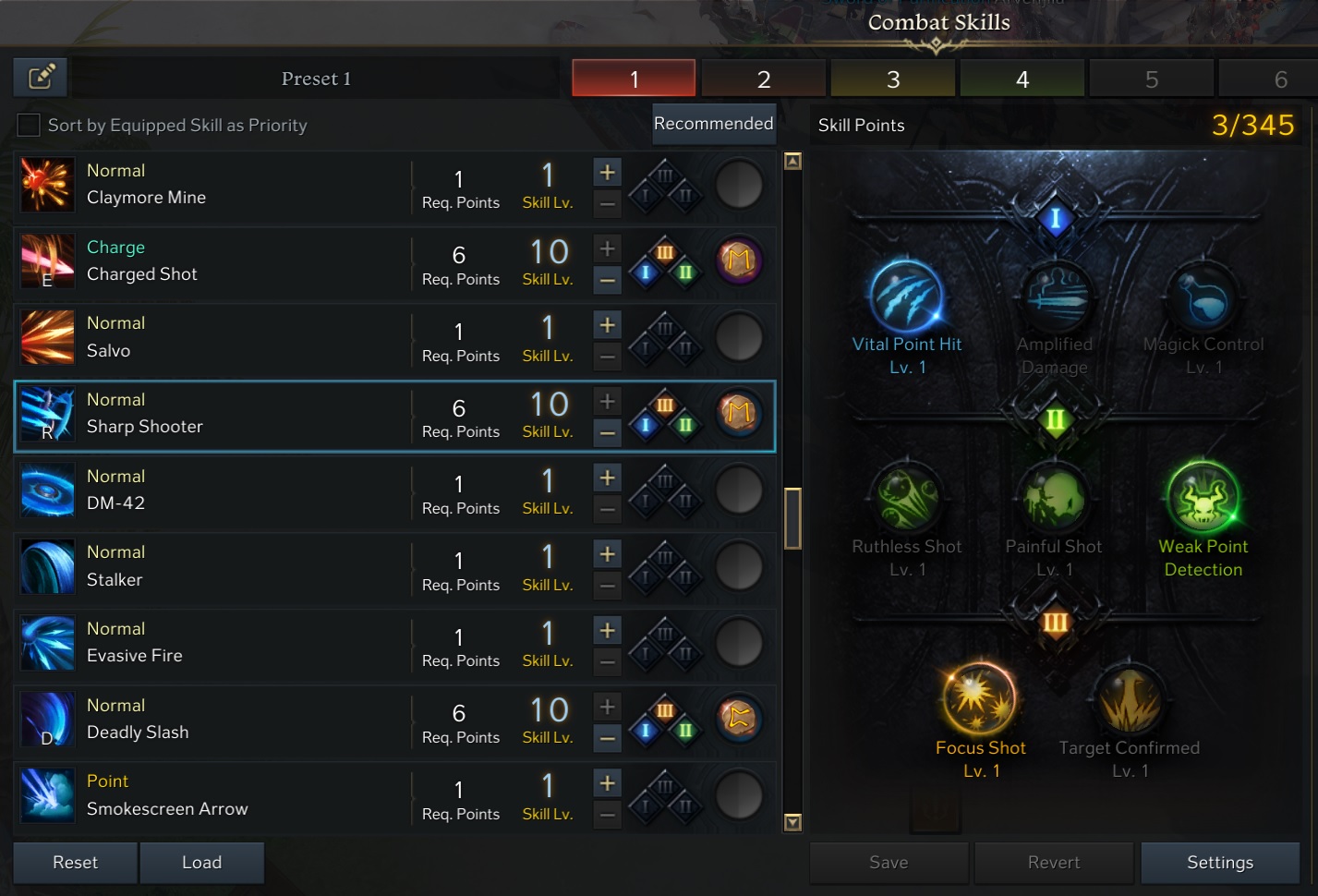Switch to preset tab 4
Image resolution: width=1318 pixels, height=896 pixels.
pyautogui.click(x=1022, y=79)
